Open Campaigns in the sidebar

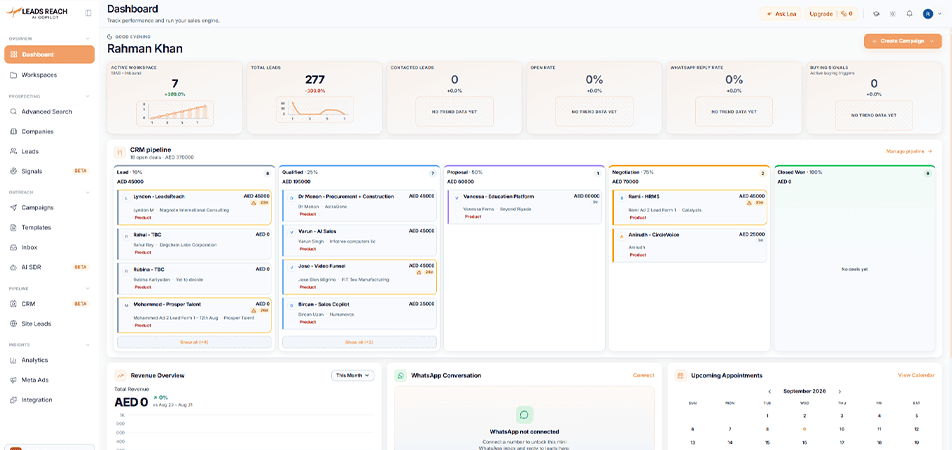click(x=49, y=208)
